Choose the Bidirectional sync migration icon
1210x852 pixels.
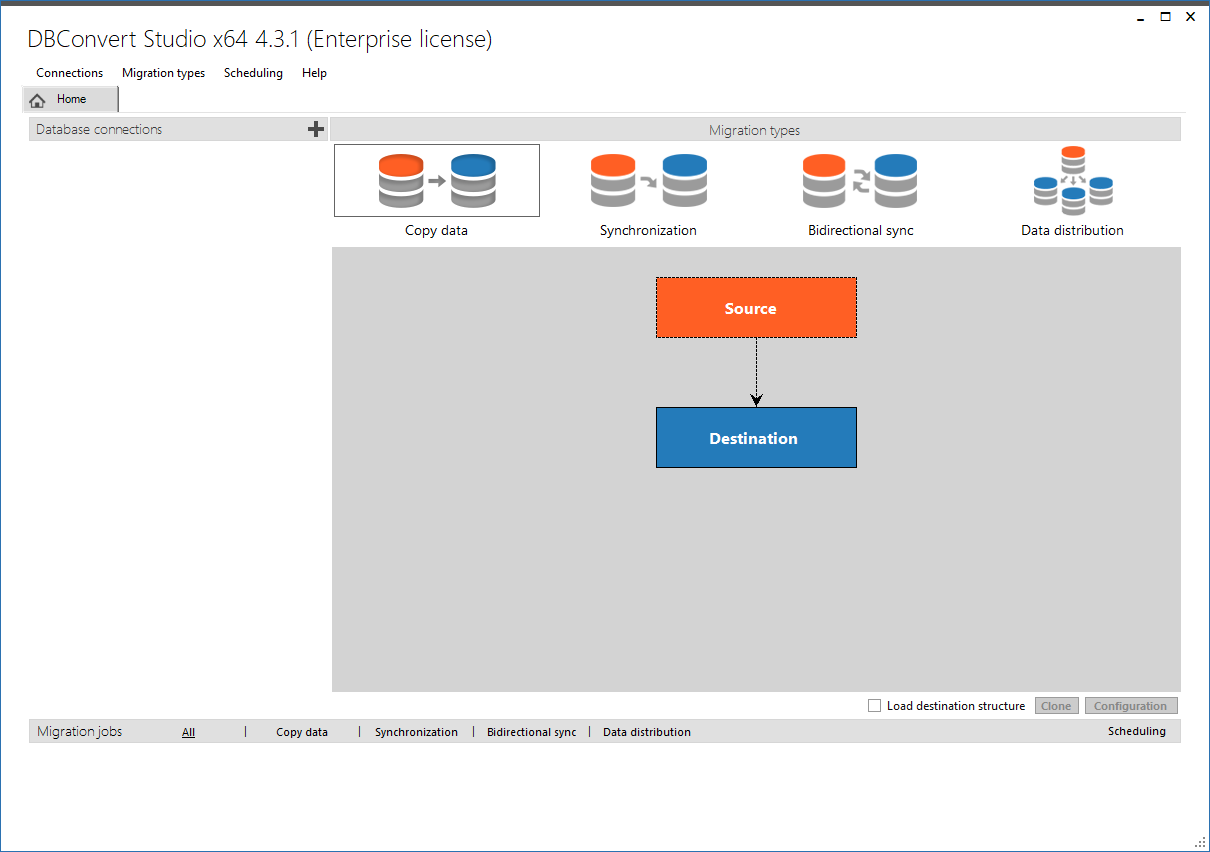[860, 181]
